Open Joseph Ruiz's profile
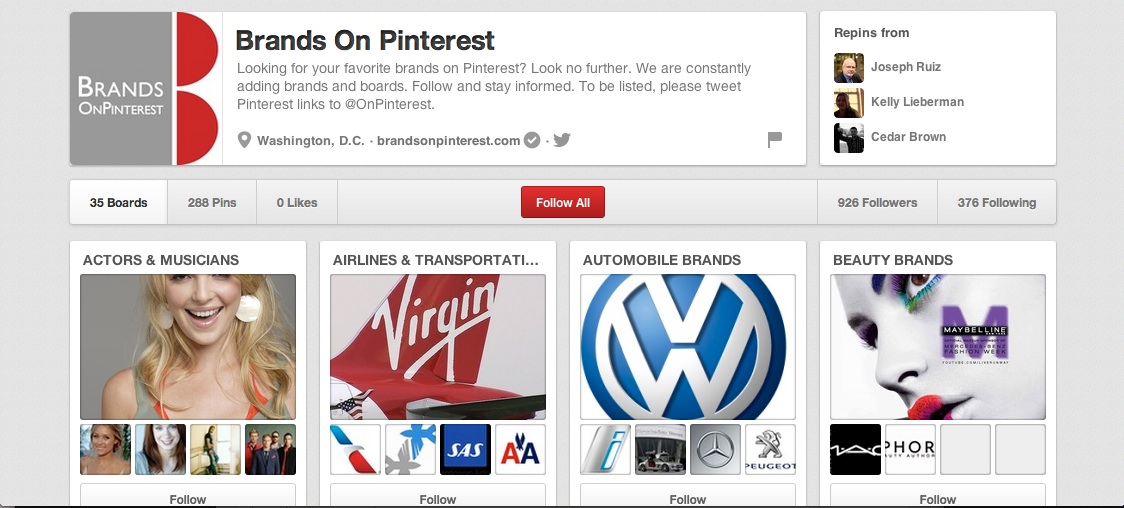This screenshot has height=508, width=1124. (x=905, y=67)
